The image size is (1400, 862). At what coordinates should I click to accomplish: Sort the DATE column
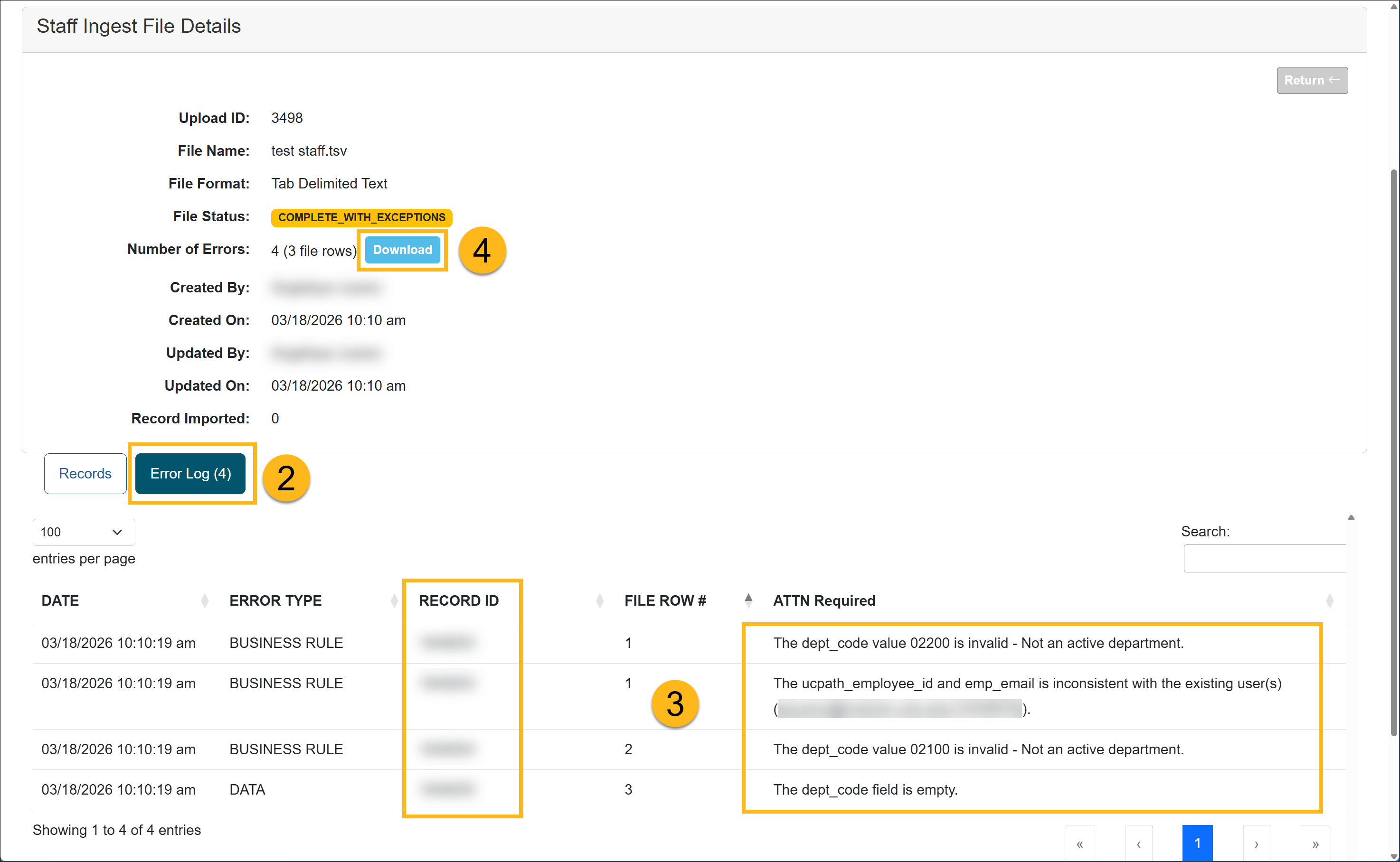tap(204, 601)
